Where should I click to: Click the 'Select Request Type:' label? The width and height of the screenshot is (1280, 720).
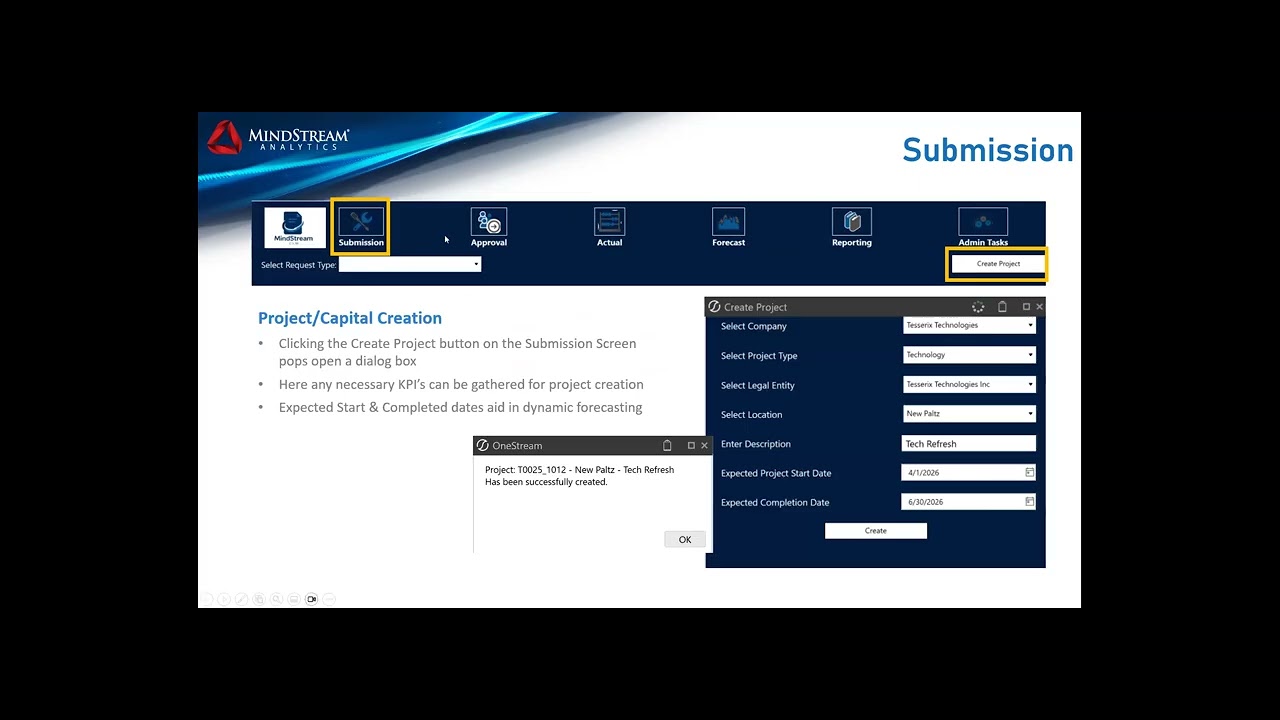(298, 265)
